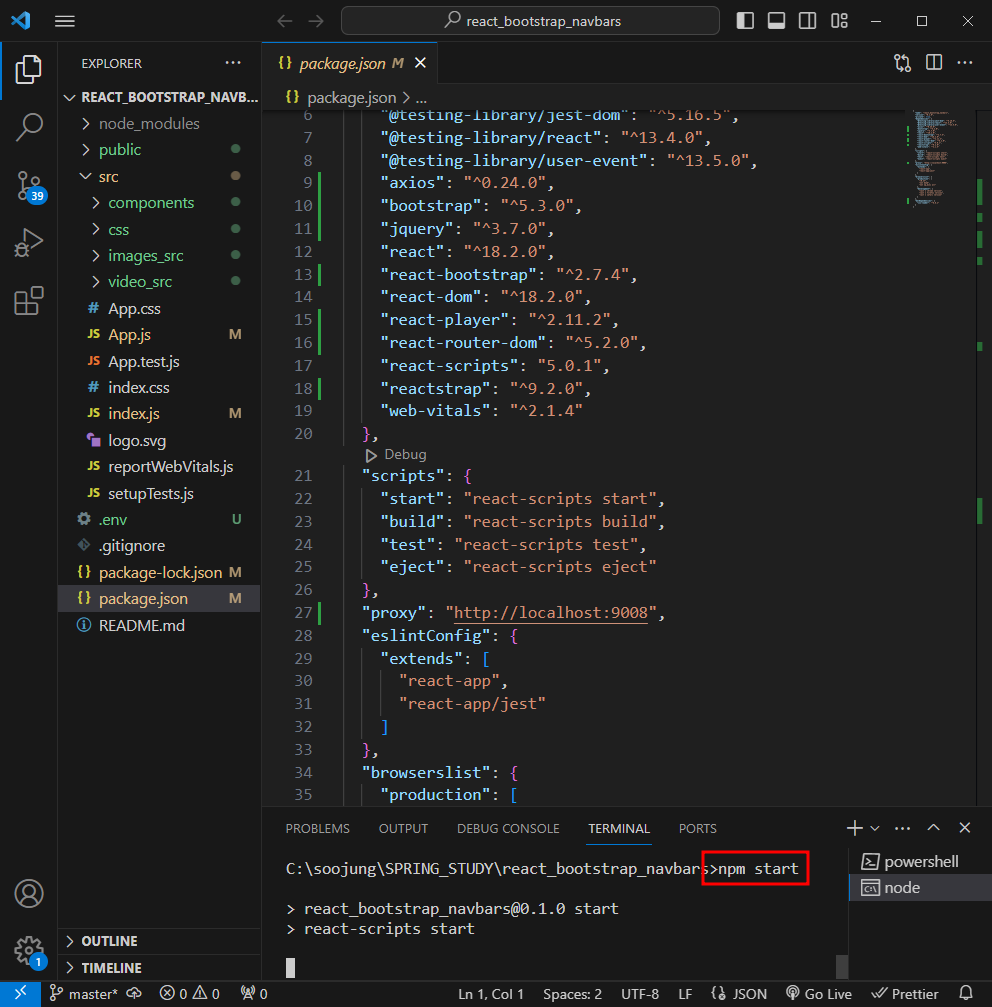The width and height of the screenshot is (992, 1007).
Task: Toggle the bottom panel layout icon
Action: click(776, 21)
